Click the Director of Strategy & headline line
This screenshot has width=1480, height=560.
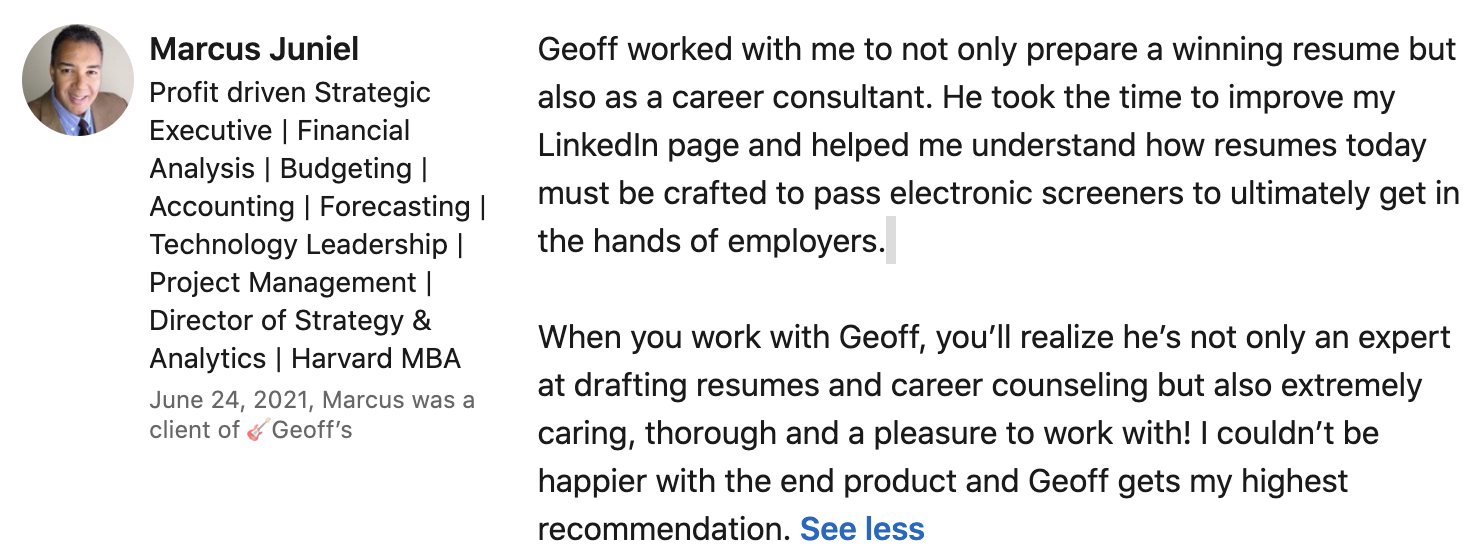tap(290, 321)
